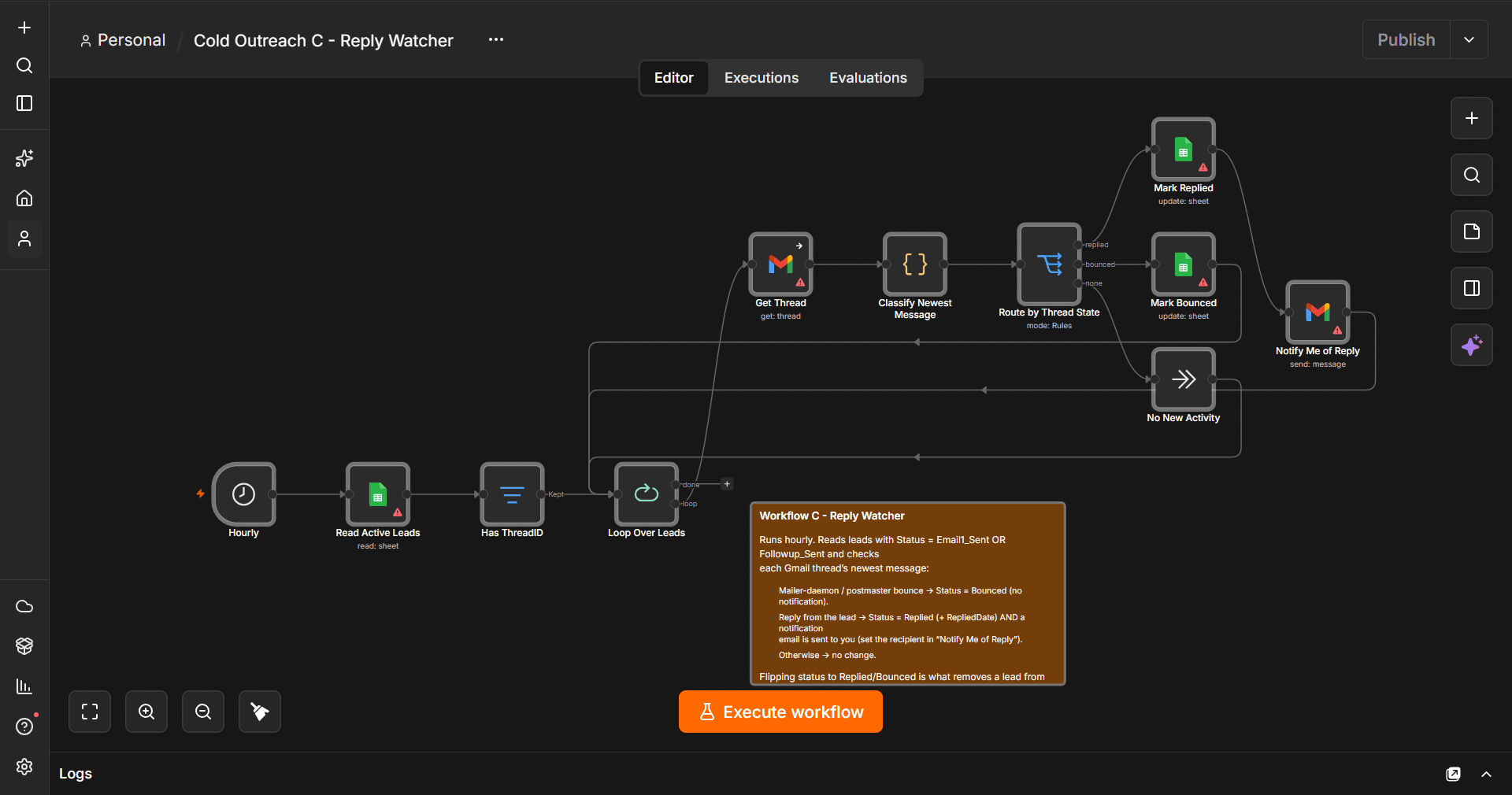Click the workflow name Cold Outreach C

(324, 40)
